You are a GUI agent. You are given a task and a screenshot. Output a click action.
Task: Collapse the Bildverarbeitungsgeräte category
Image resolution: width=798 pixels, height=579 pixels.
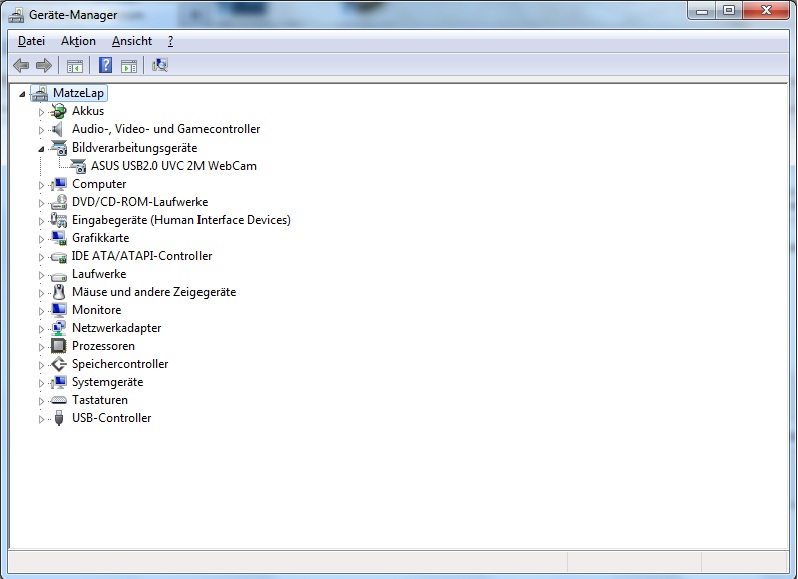click(x=41, y=149)
